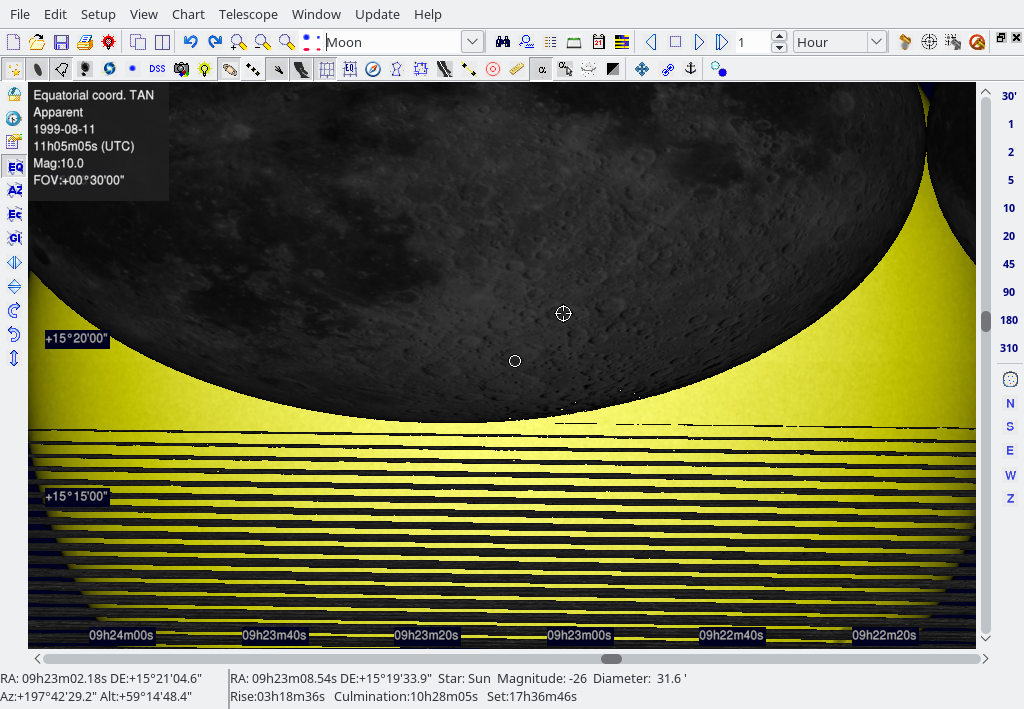Flip chart vertically with sidebar icon
The height and width of the screenshot is (709, 1024).
[x=14, y=286]
